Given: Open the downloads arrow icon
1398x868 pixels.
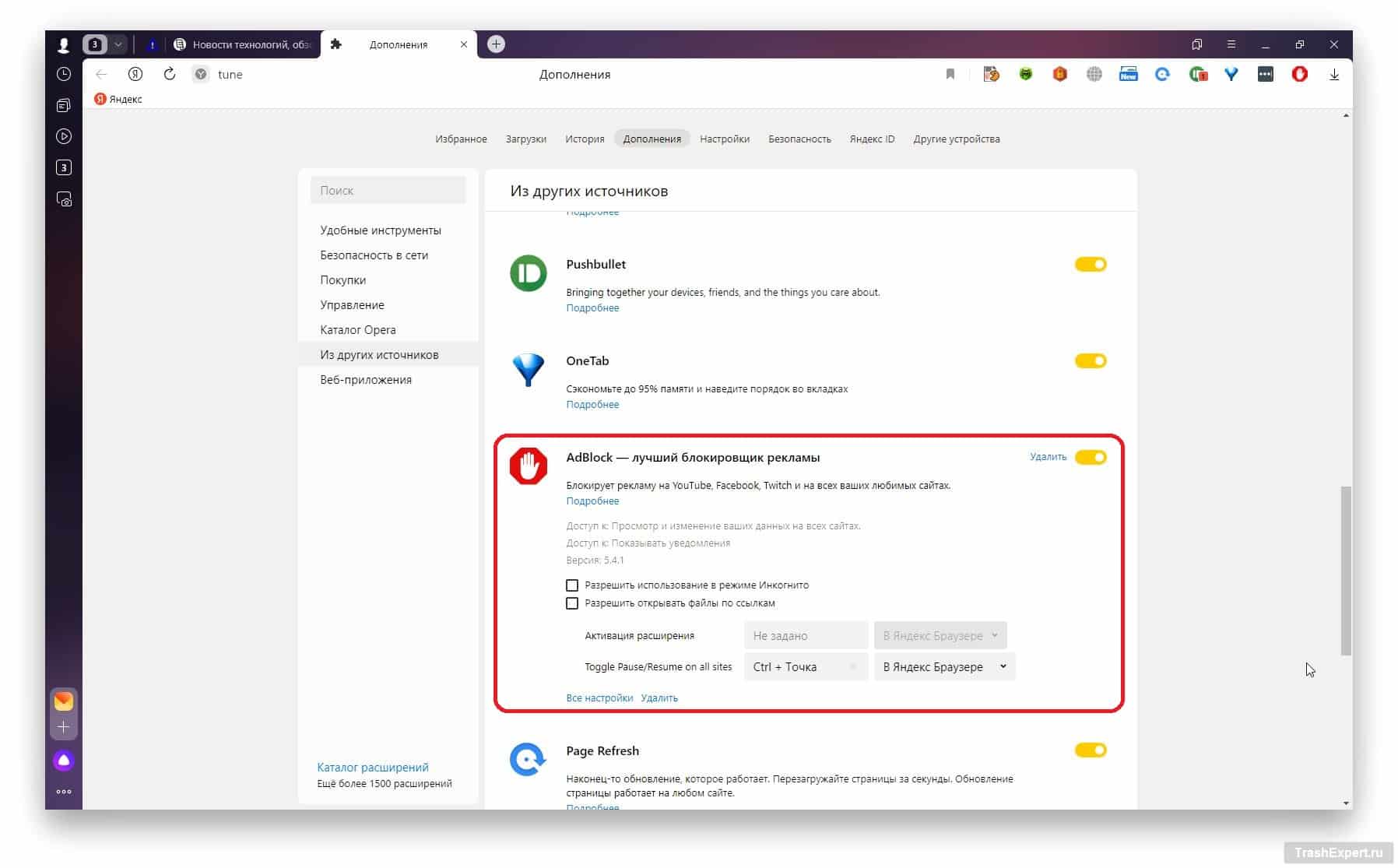Looking at the screenshot, I should coord(1333,75).
